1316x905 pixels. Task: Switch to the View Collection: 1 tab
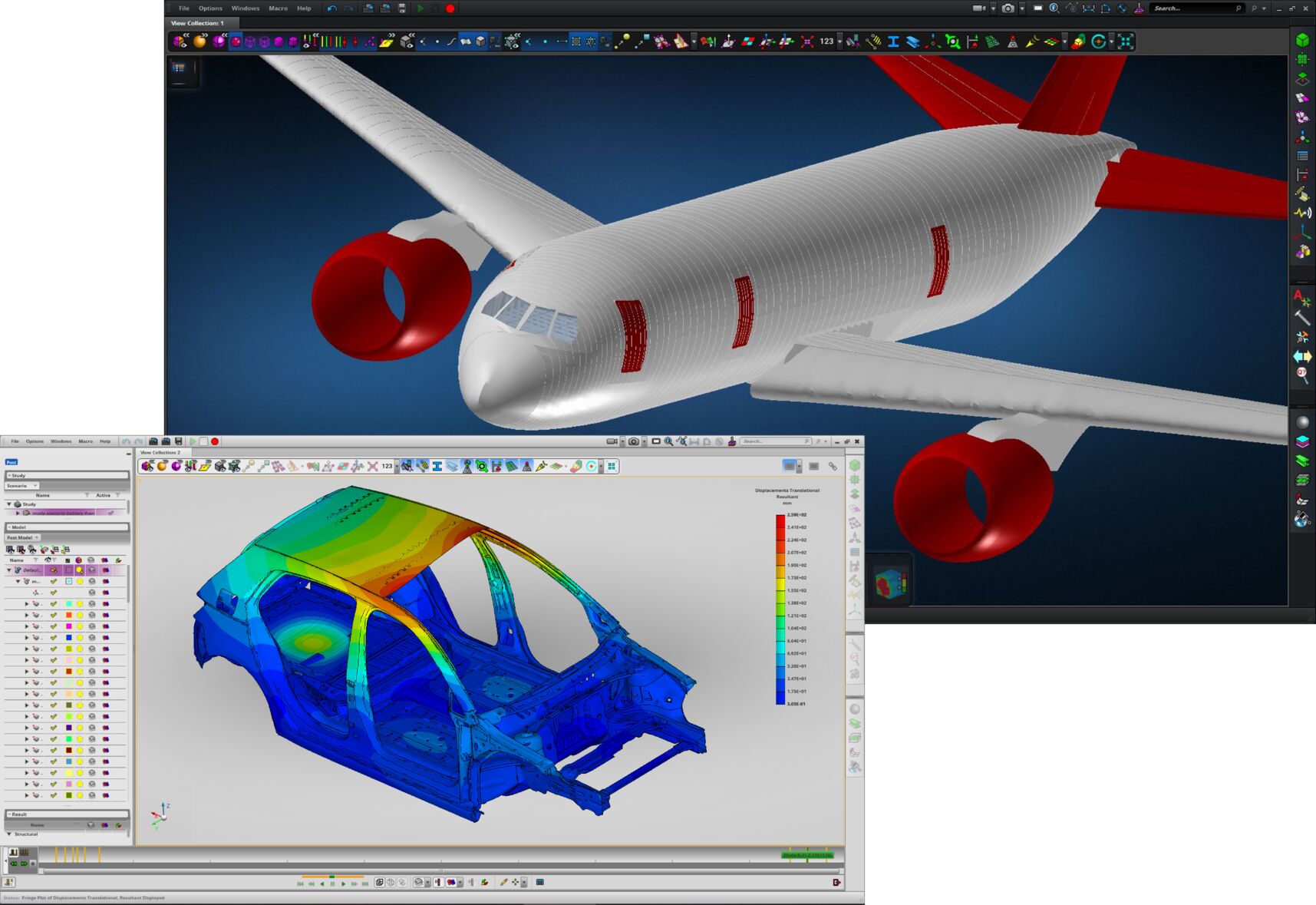pos(198,23)
